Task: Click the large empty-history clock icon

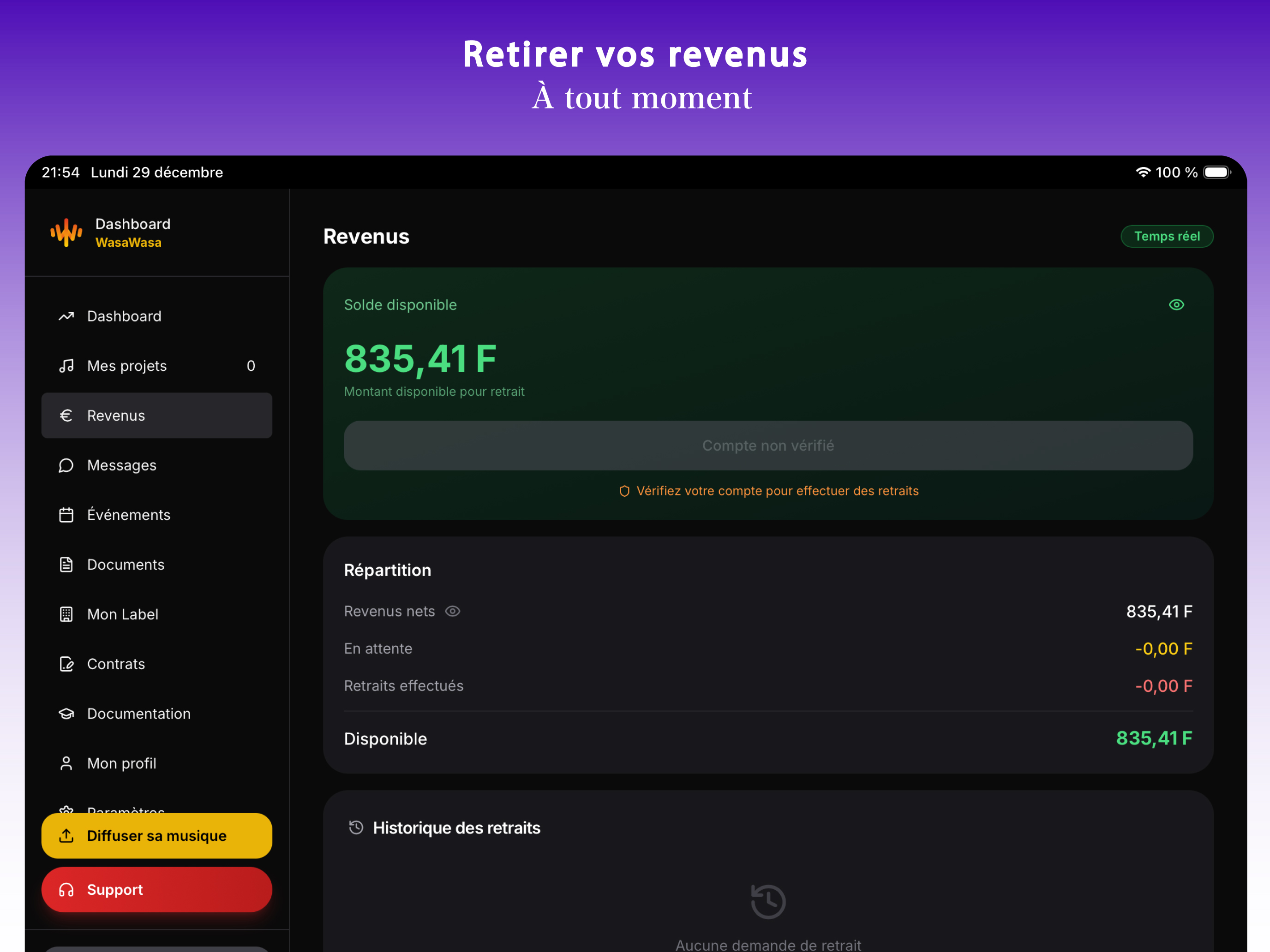Action: [x=768, y=902]
